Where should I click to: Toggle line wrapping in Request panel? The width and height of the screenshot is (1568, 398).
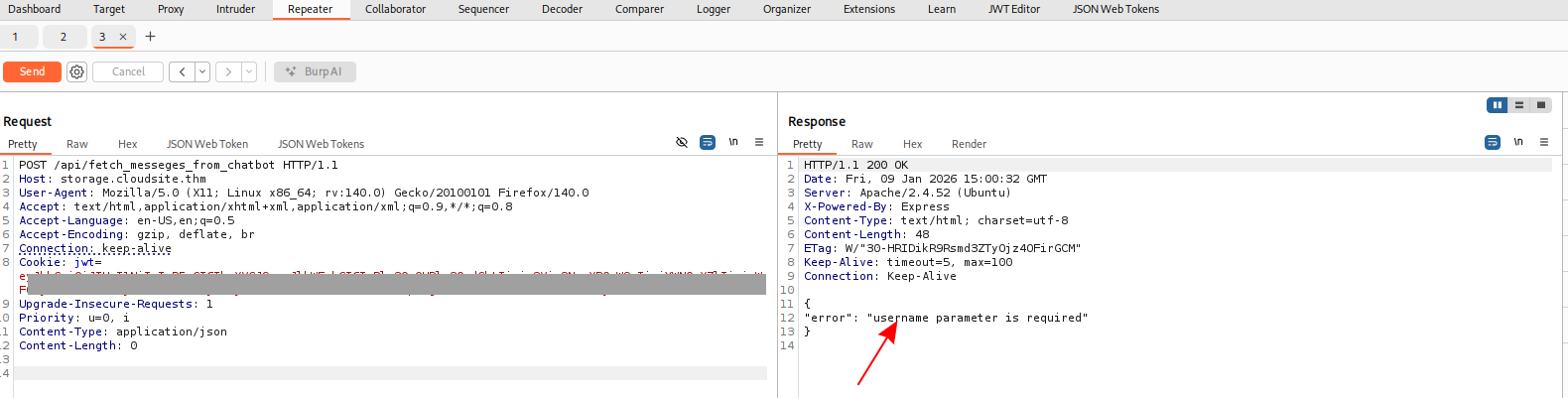click(x=708, y=143)
